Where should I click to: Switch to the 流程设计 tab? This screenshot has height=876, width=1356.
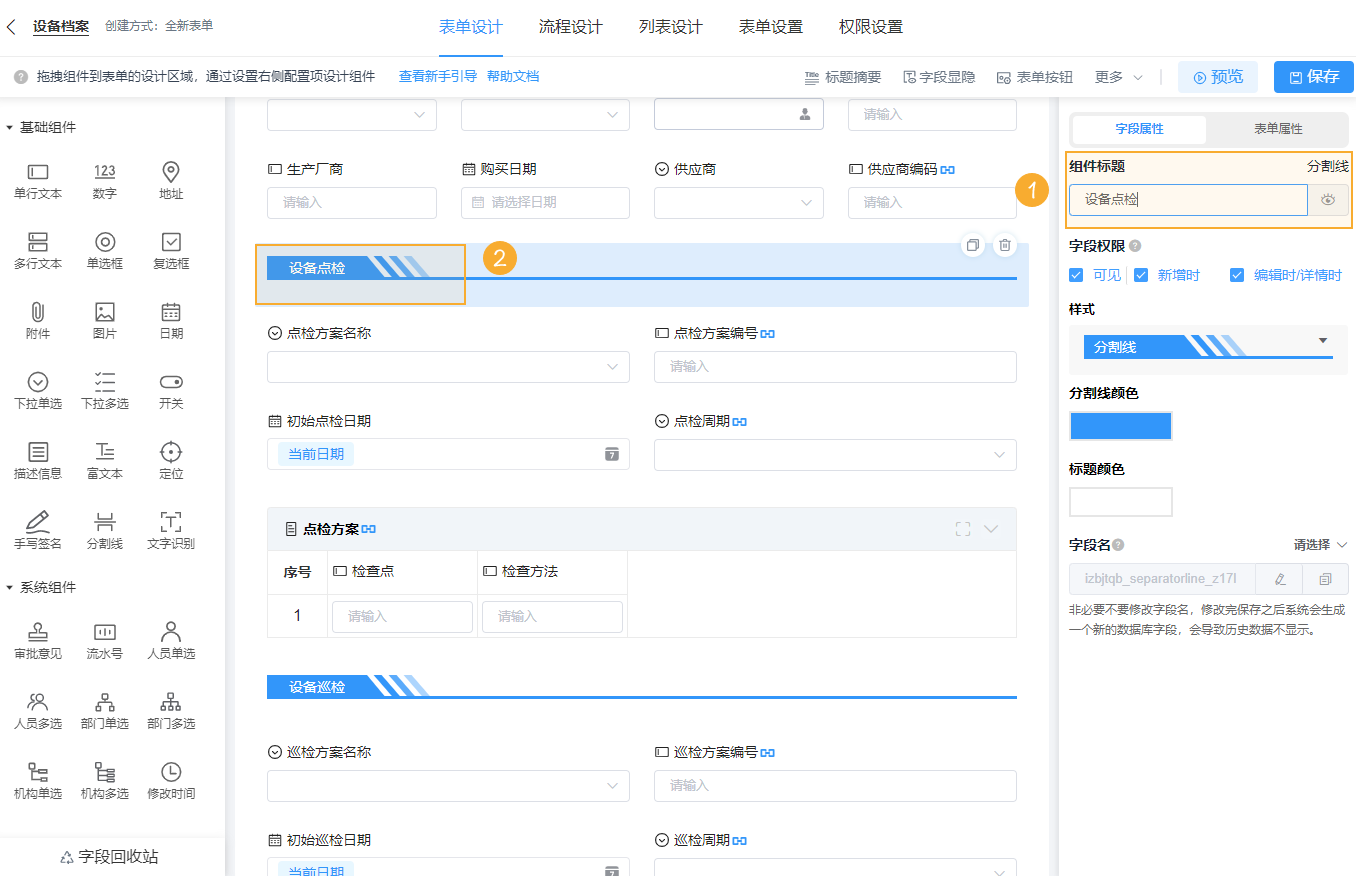click(x=571, y=27)
